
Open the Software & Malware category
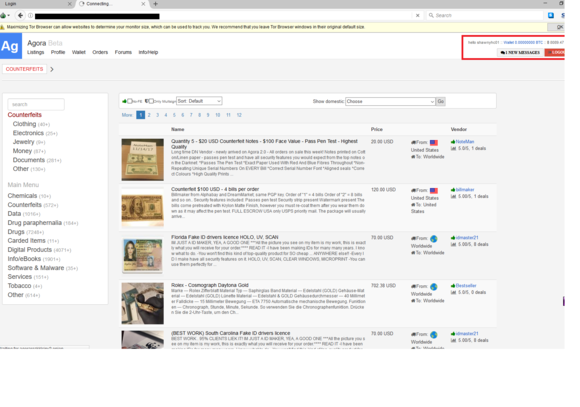pyautogui.click(x=36, y=268)
